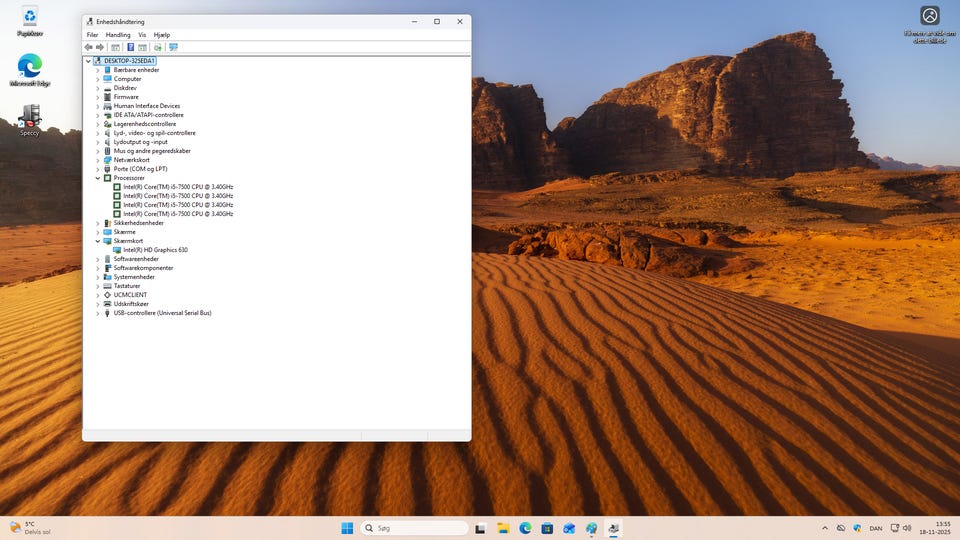Click the blue monitor scan-hardware toolbar icon
Screen dimensions: 960x540
pos(173,47)
